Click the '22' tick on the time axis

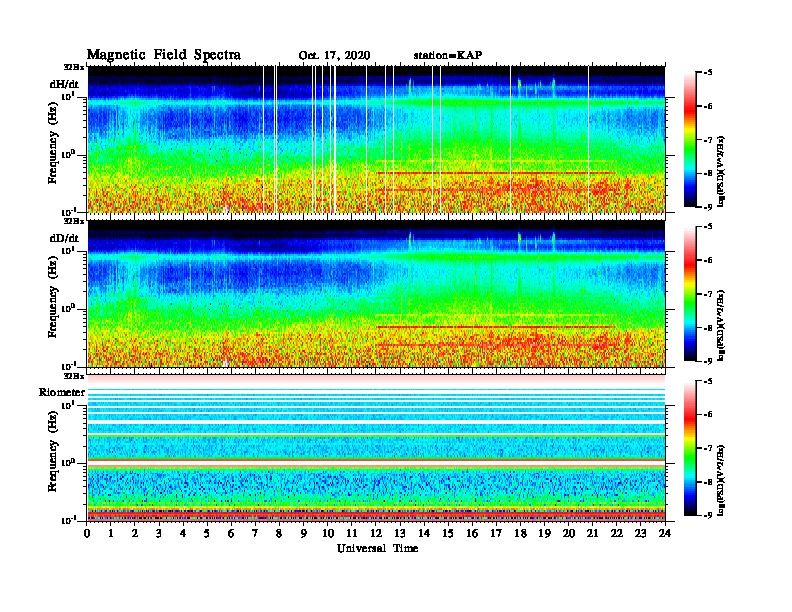click(x=617, y=533)
